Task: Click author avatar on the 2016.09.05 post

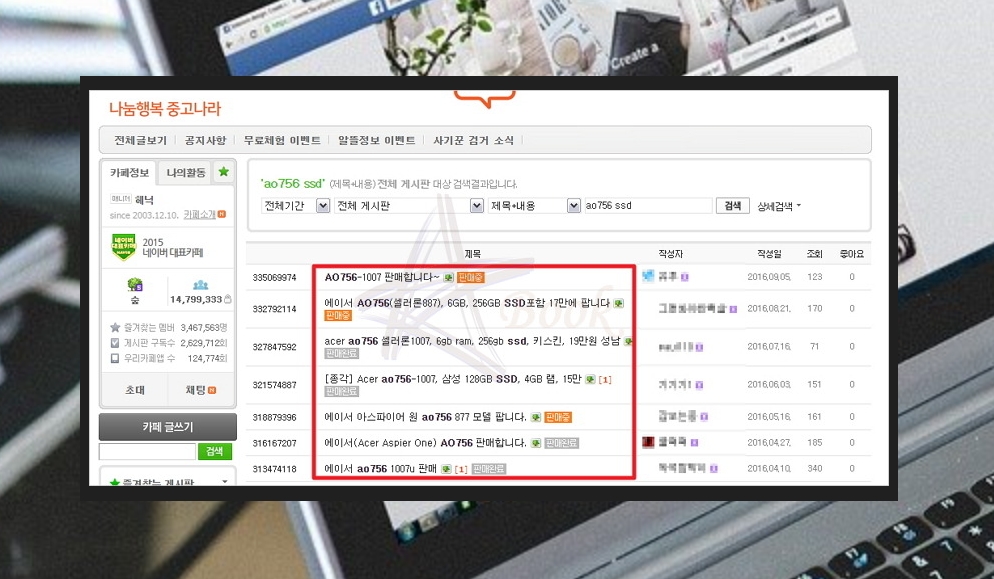Action: (648, 276)
